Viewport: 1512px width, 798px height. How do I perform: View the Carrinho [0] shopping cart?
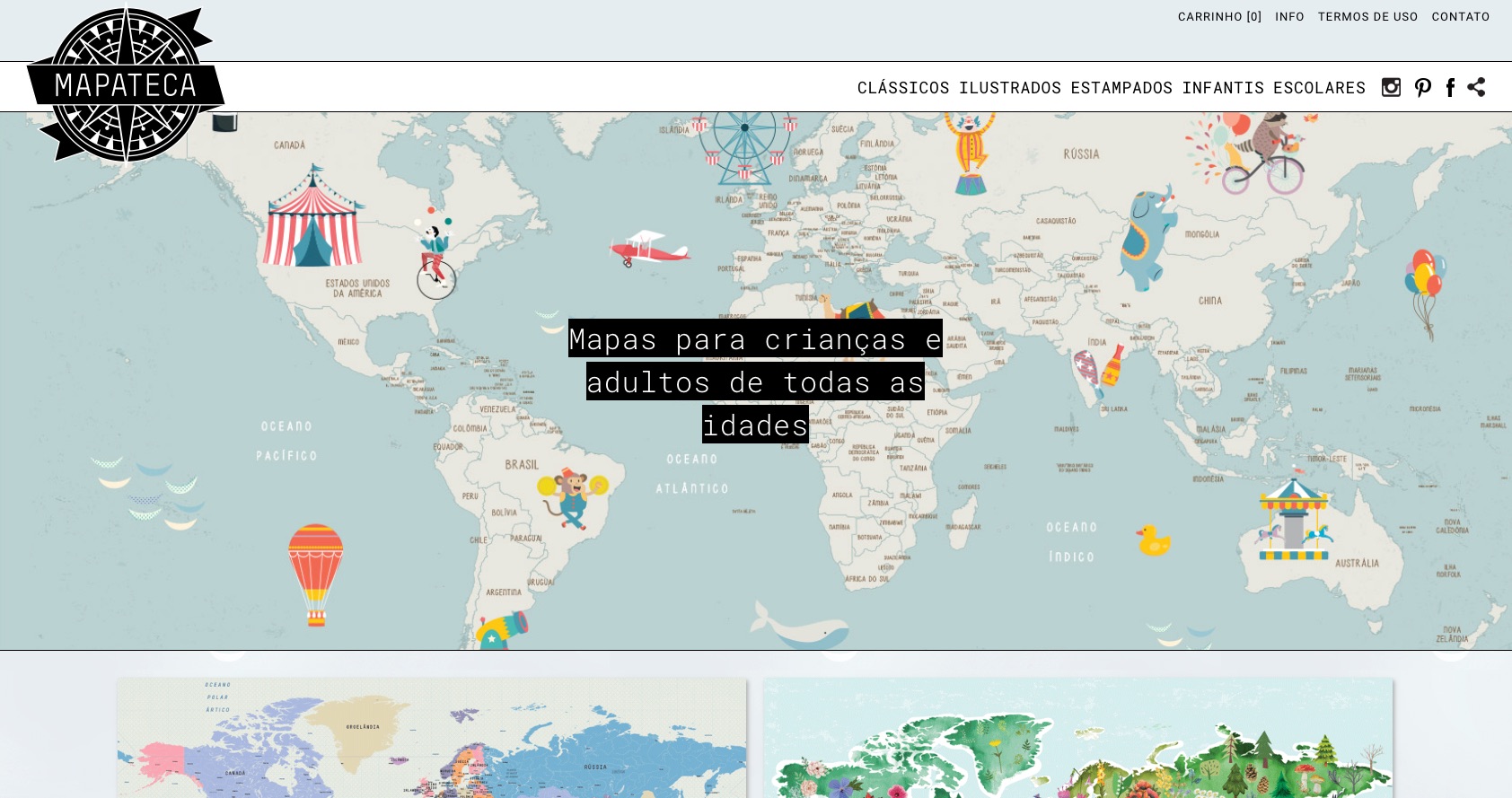click(1219, 17)
